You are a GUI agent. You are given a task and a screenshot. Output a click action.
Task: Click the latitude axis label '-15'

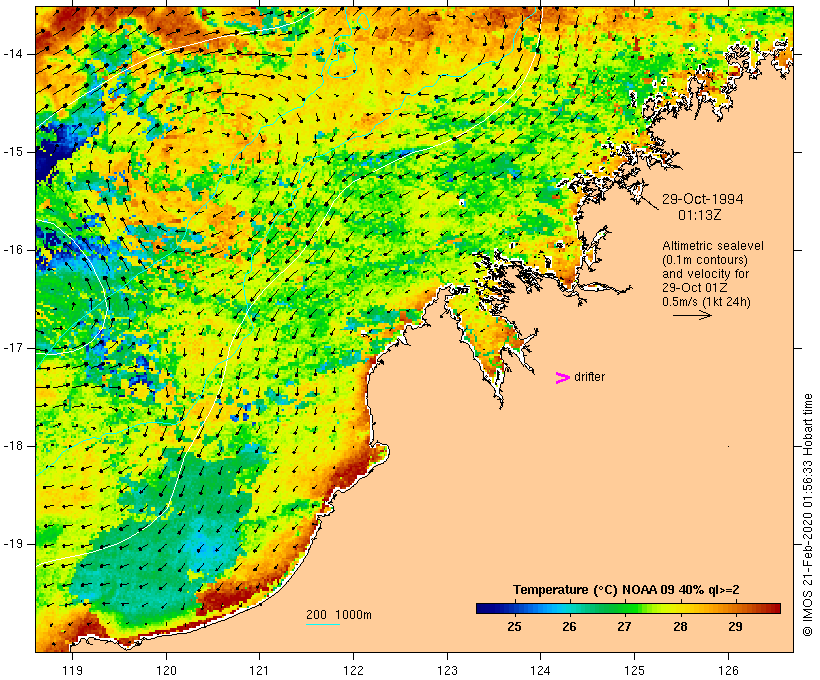tap(13, 152)
